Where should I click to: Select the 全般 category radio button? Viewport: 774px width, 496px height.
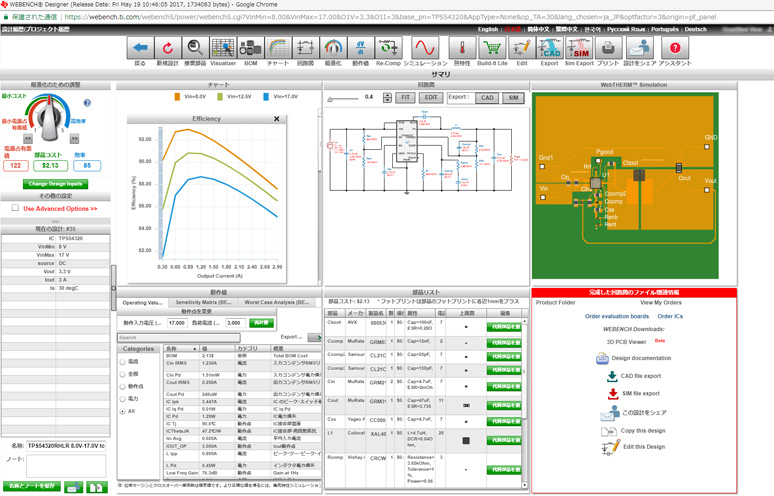click(122, 374)
